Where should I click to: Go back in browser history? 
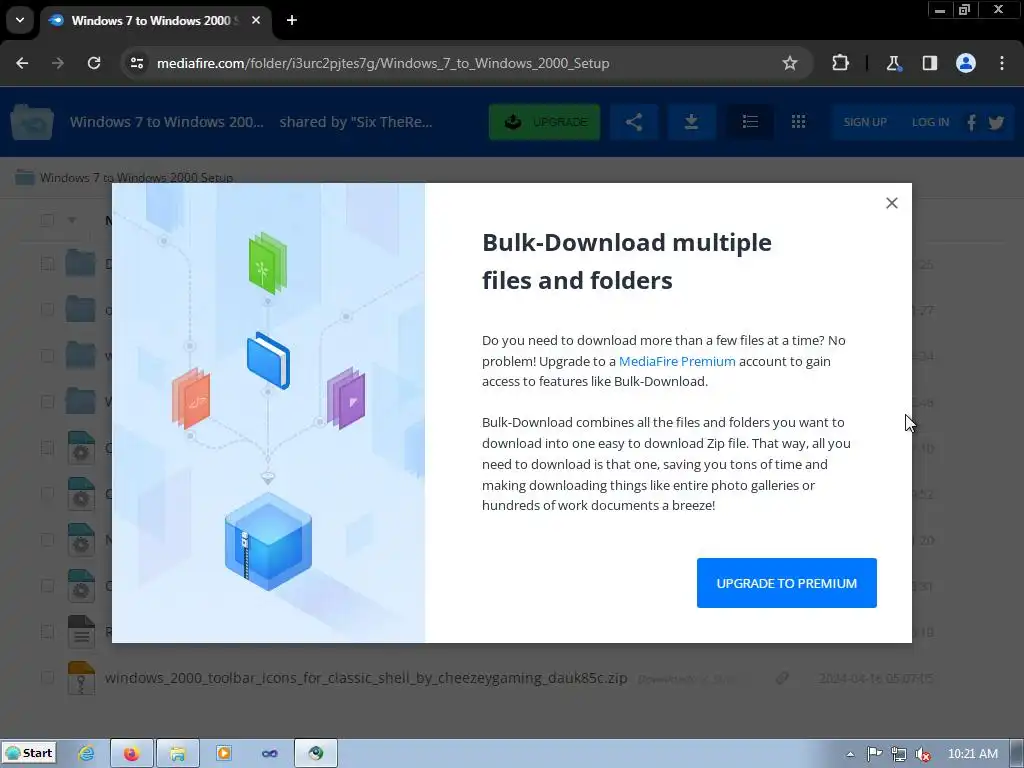tap(22, 63)
